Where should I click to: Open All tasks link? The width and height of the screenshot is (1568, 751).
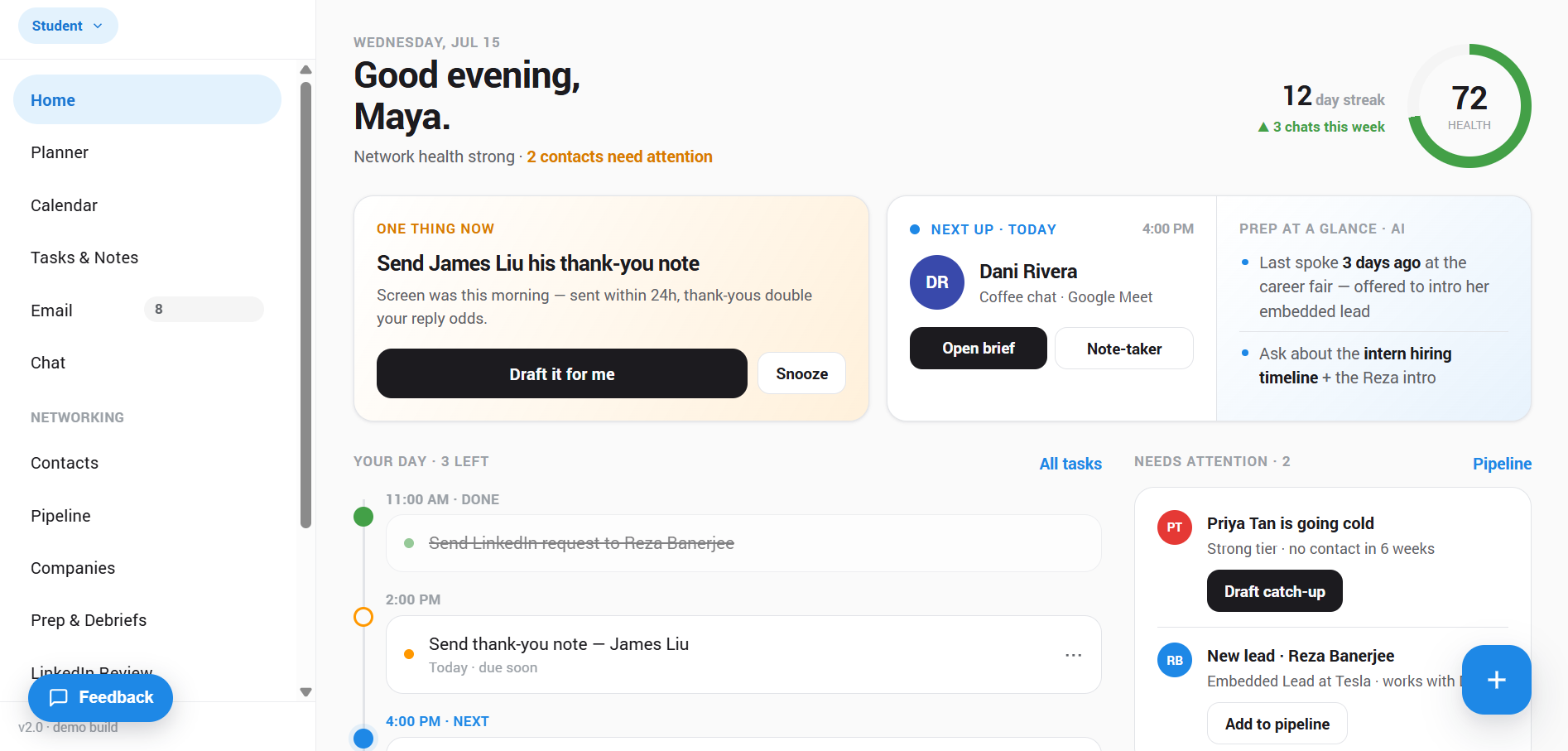point(1070,464)
